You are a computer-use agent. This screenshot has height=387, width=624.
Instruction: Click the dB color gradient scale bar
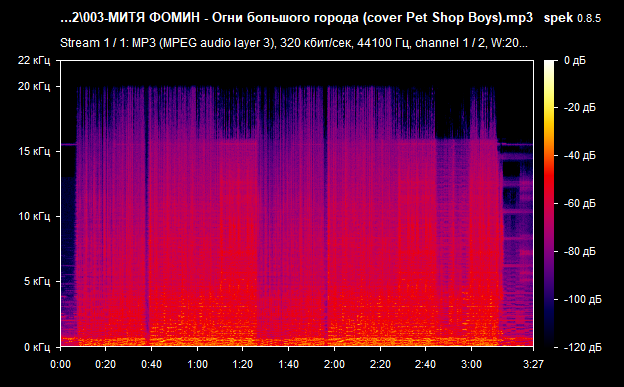[549, 204]
